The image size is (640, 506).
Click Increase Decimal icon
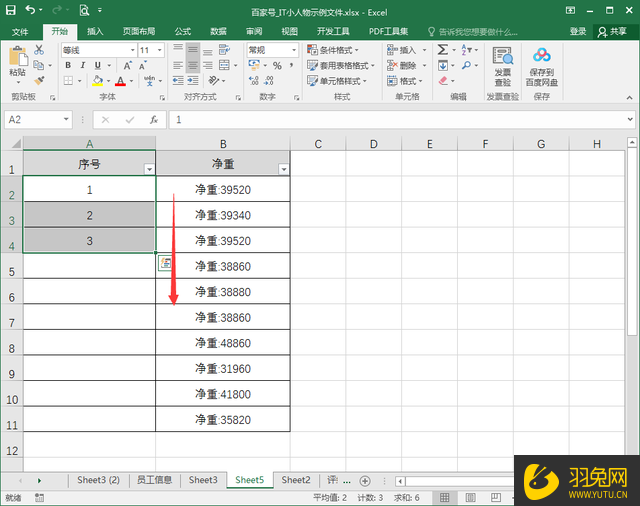pyautogui.click(x=253, y=81)
